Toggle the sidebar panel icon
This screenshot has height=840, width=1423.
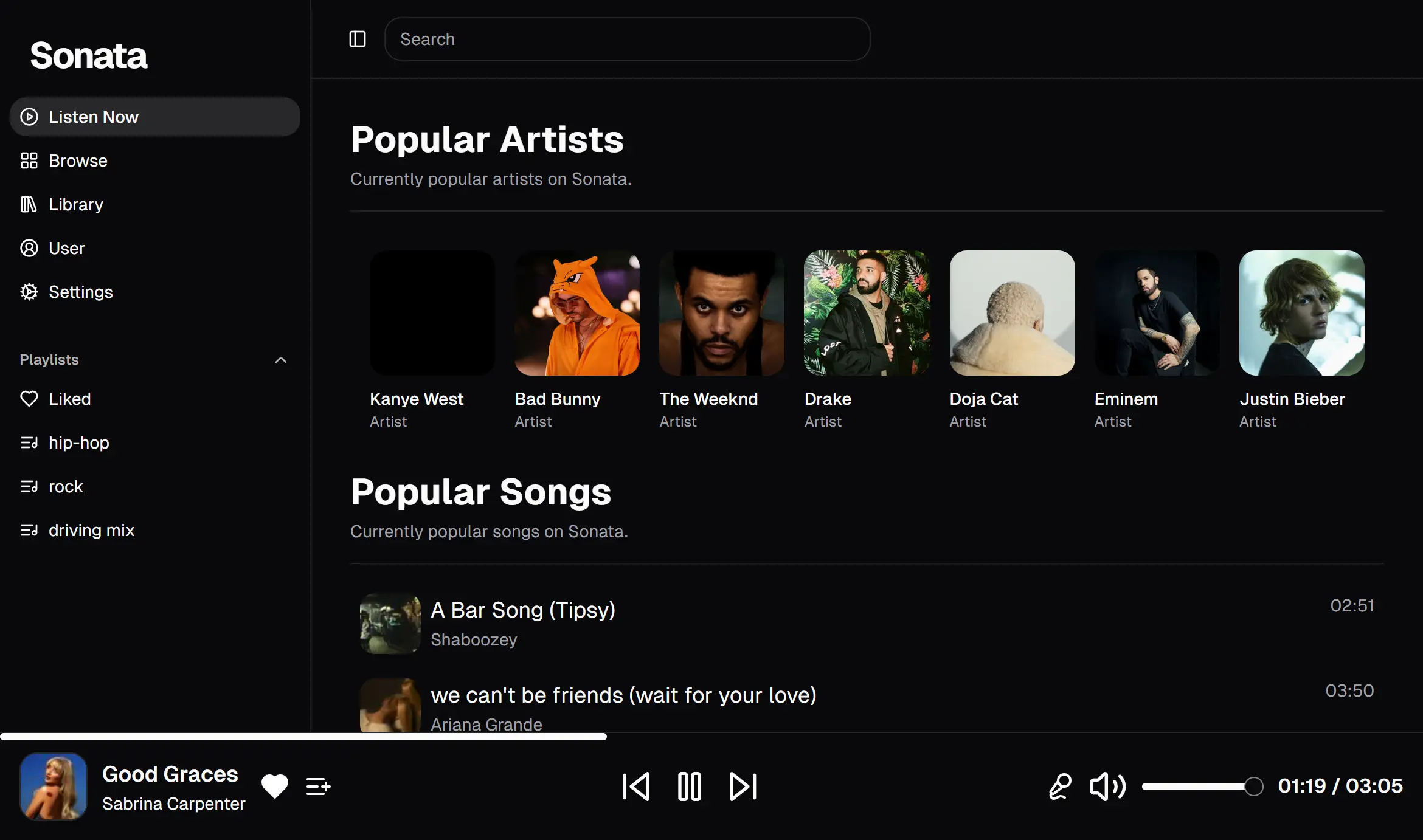(358, 39)
